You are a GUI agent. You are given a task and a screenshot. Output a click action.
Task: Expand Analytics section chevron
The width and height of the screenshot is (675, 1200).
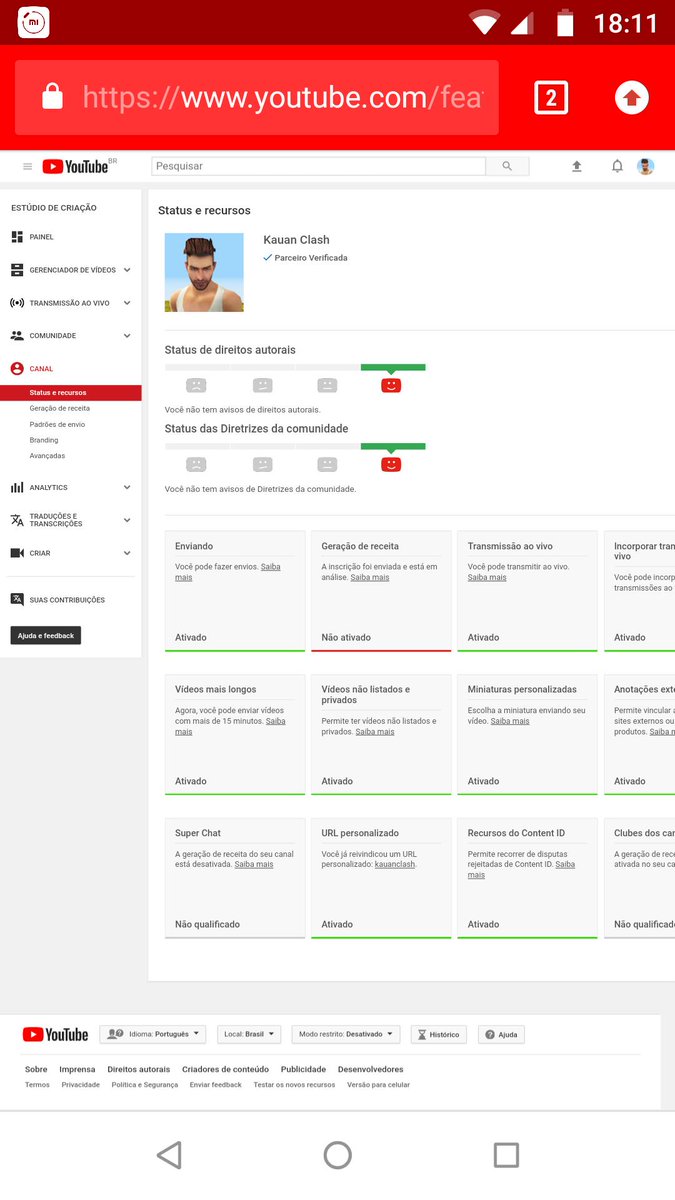[x=127, y=488]
